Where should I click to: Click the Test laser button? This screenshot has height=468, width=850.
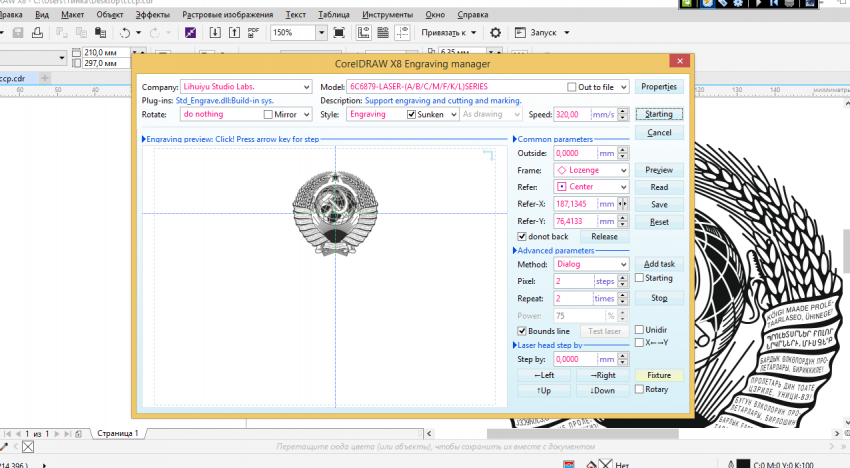tap(604, 331)
